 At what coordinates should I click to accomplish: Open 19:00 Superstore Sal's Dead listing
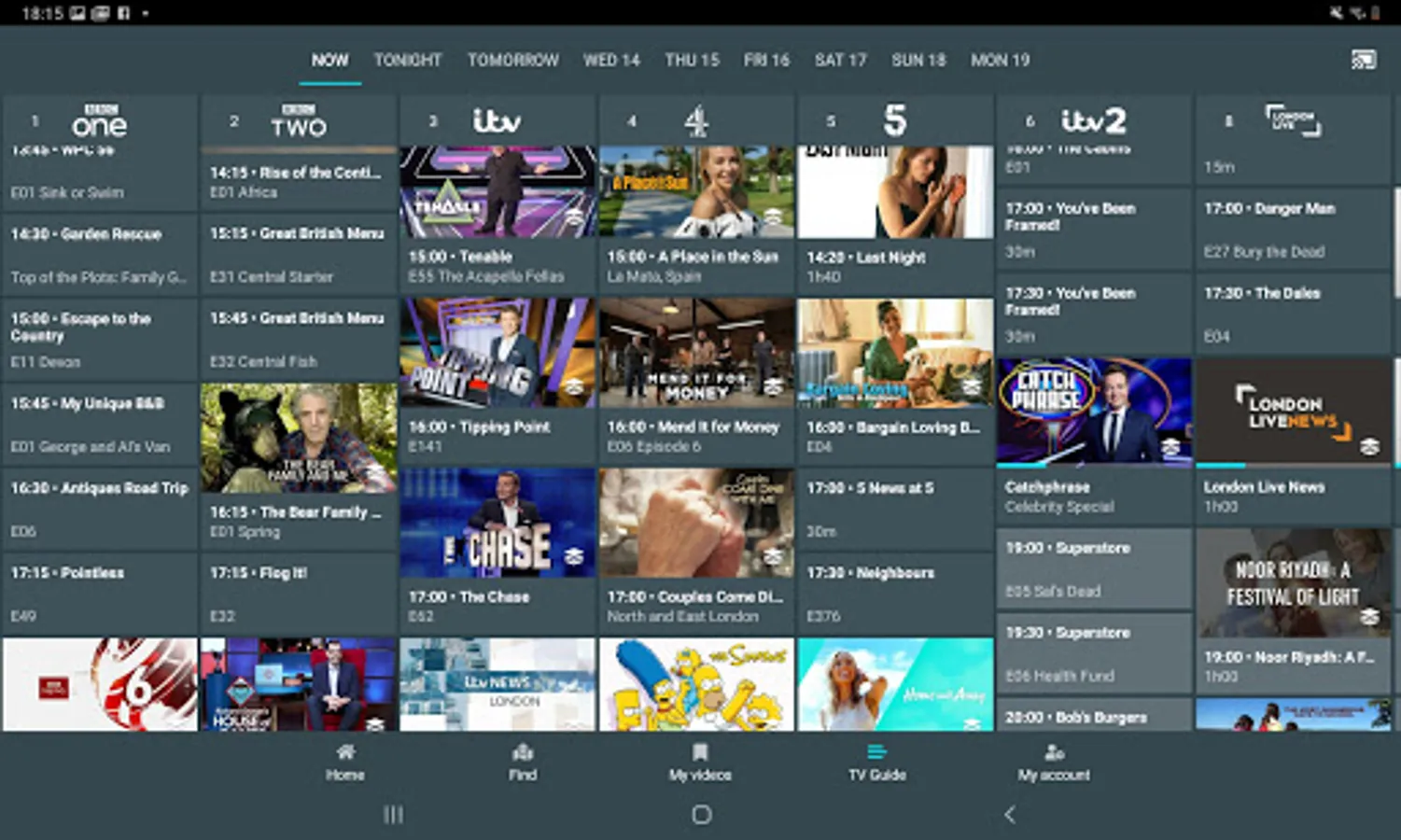point(1094,569)
